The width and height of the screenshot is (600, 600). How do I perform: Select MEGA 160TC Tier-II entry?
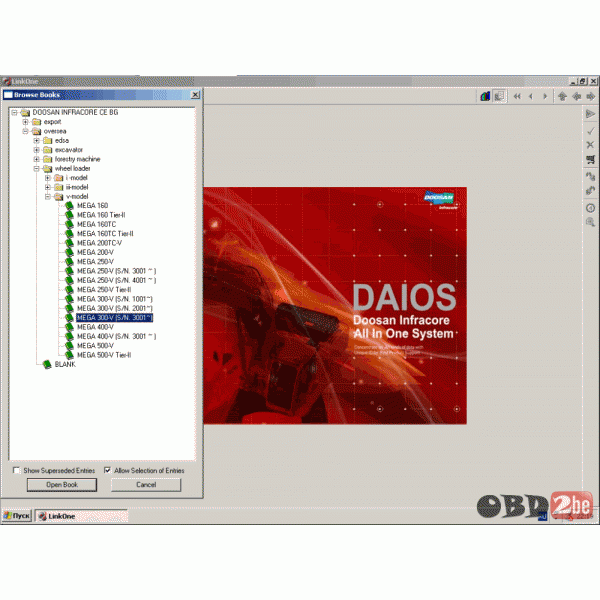105,234
